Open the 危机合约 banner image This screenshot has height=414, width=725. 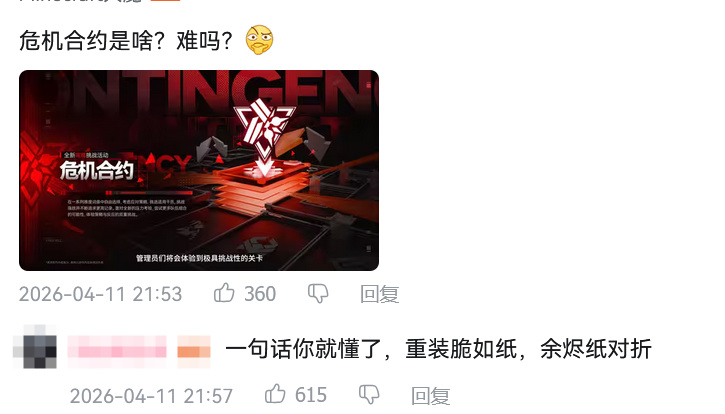click(199, 170)
